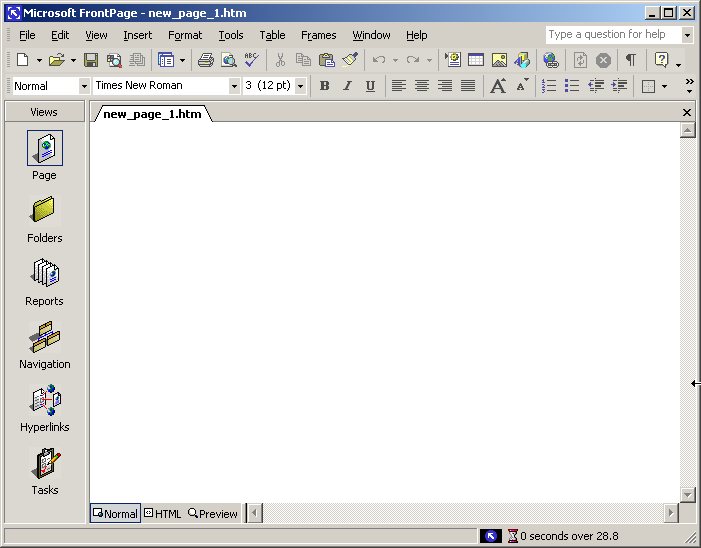Viewport: 701px width, 548px height.
Task: Open Microsoft FrontPage Help question icon
Action: pyautogui.click(x=661, y=59)
